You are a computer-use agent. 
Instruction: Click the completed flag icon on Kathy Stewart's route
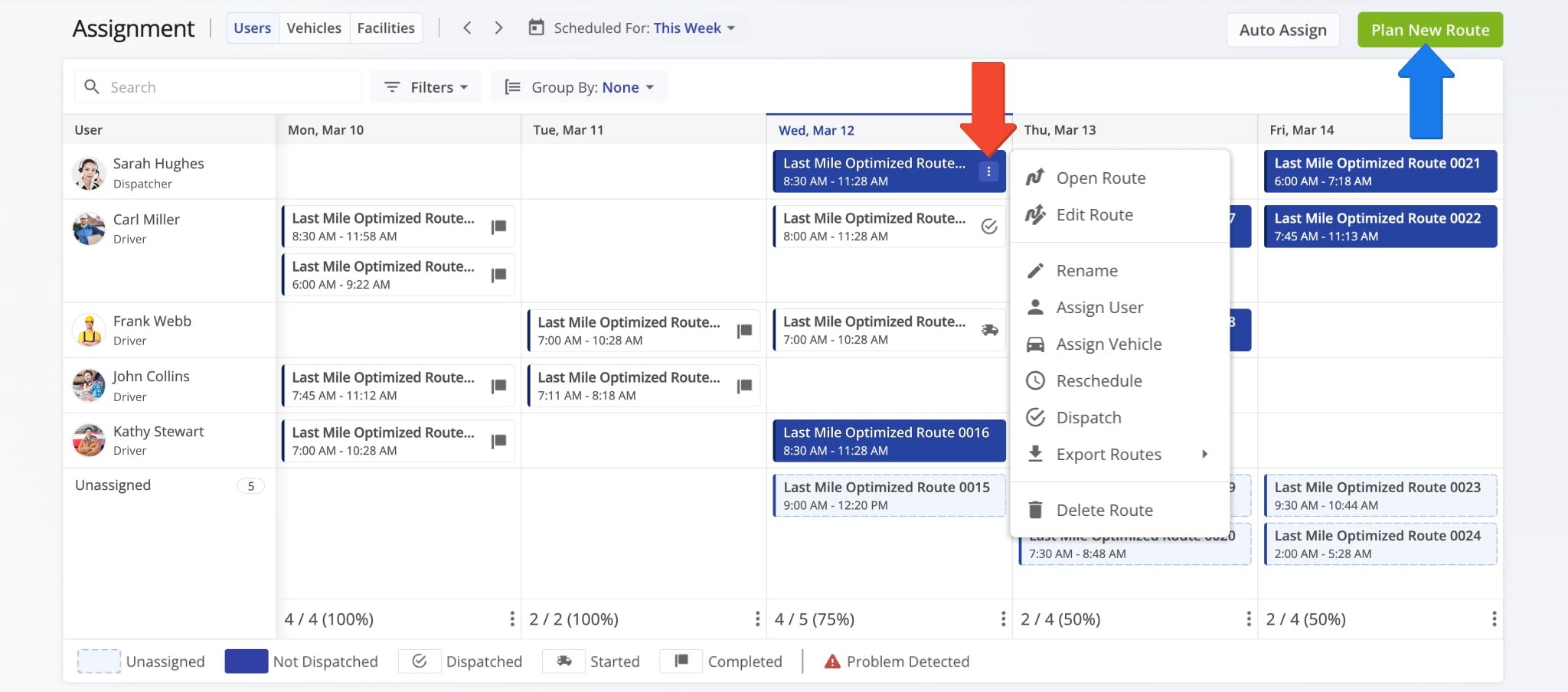pos(499,440)
